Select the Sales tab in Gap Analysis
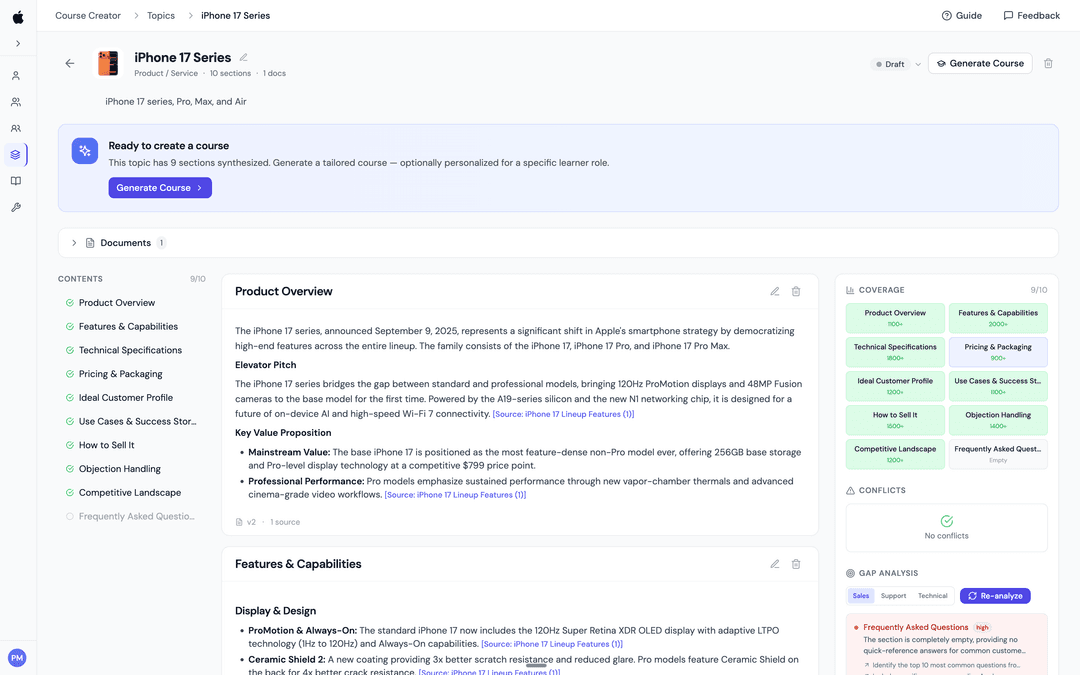Screen dimensions: 1080x675 860,595
